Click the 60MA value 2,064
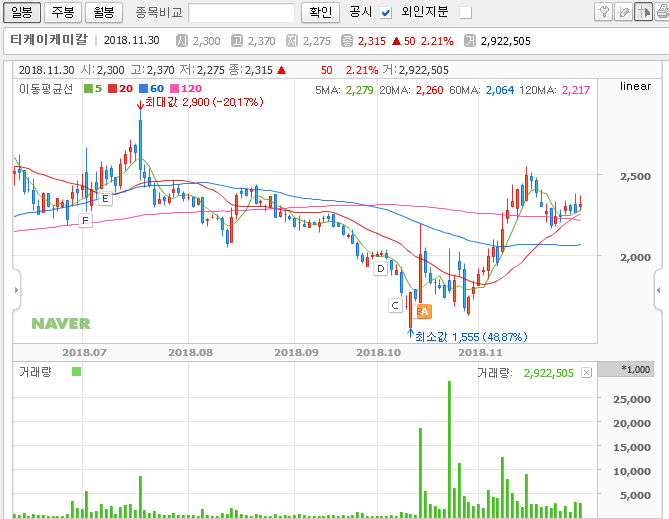 (x=500, y=90)
